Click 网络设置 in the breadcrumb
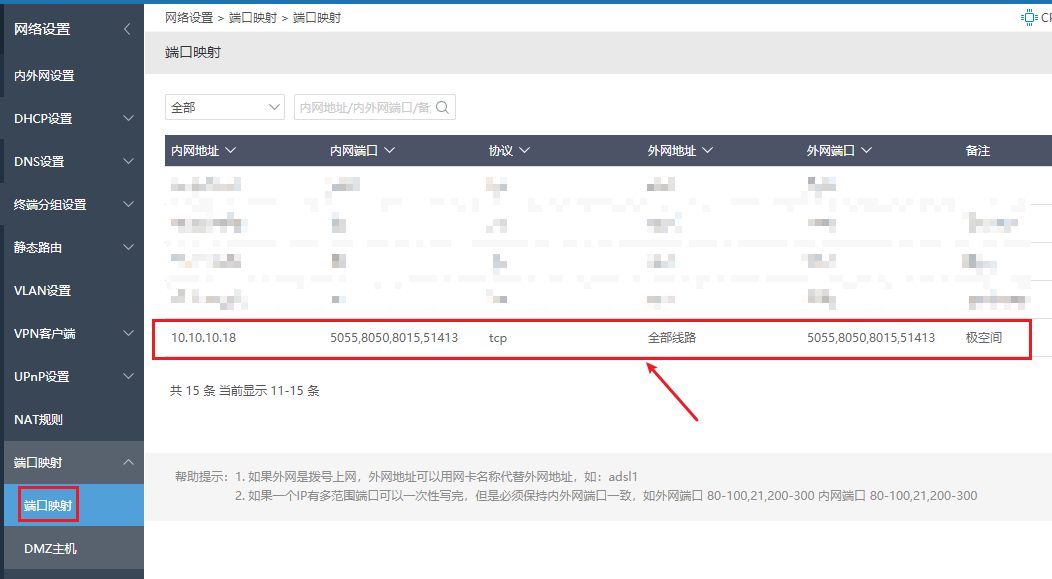 click(188, 18)
